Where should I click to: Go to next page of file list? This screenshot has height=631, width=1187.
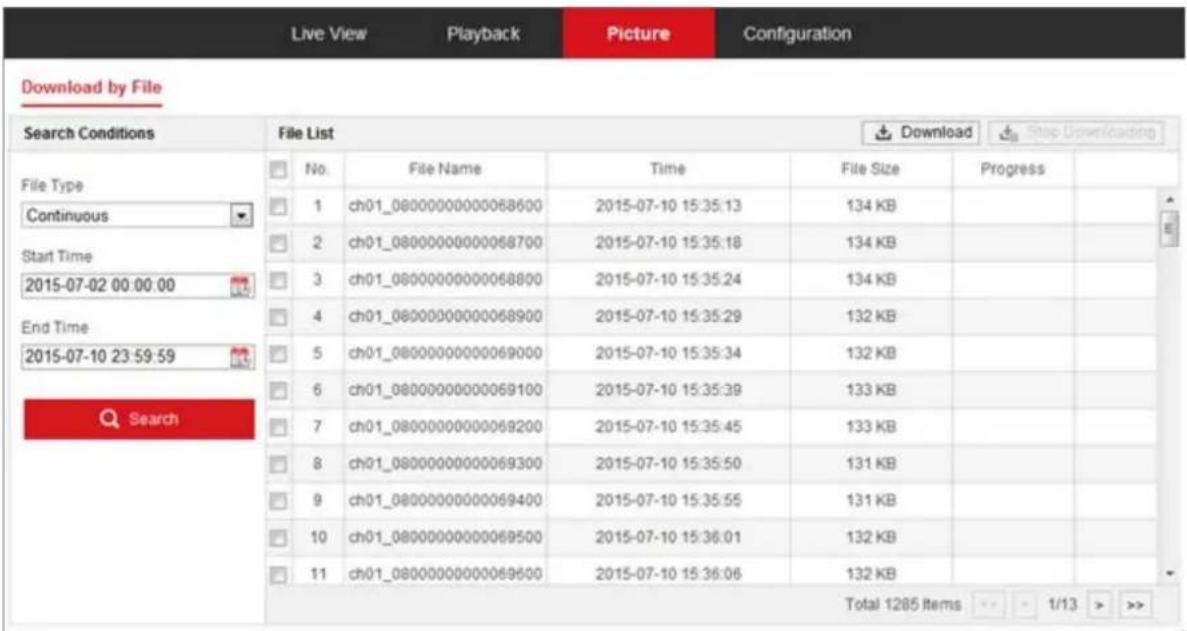pos(1099,605)
